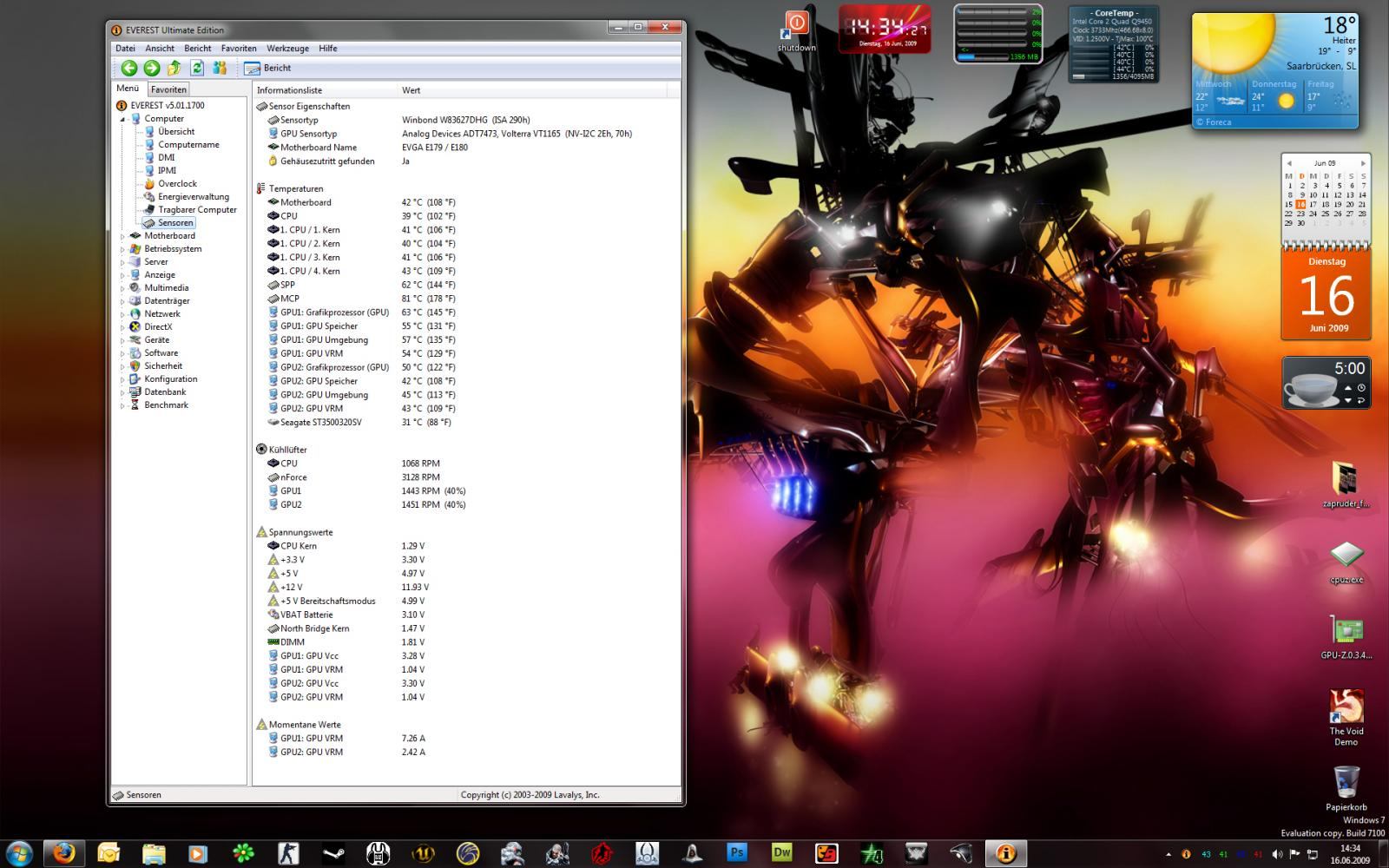This screenshot has width=1389, height=868.
Task: Select the Seagate ST3500320SV temperature row
Action: pos(465,423)
